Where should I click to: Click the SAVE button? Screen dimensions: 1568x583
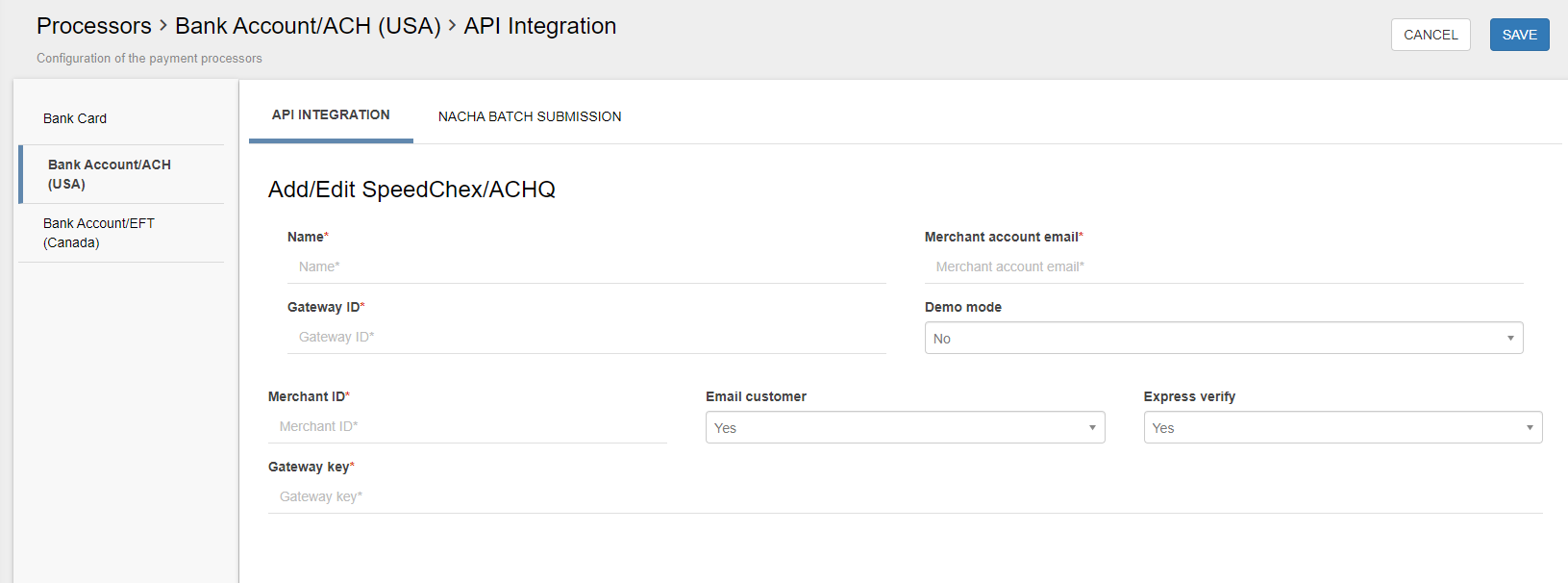click(1519, 35)
